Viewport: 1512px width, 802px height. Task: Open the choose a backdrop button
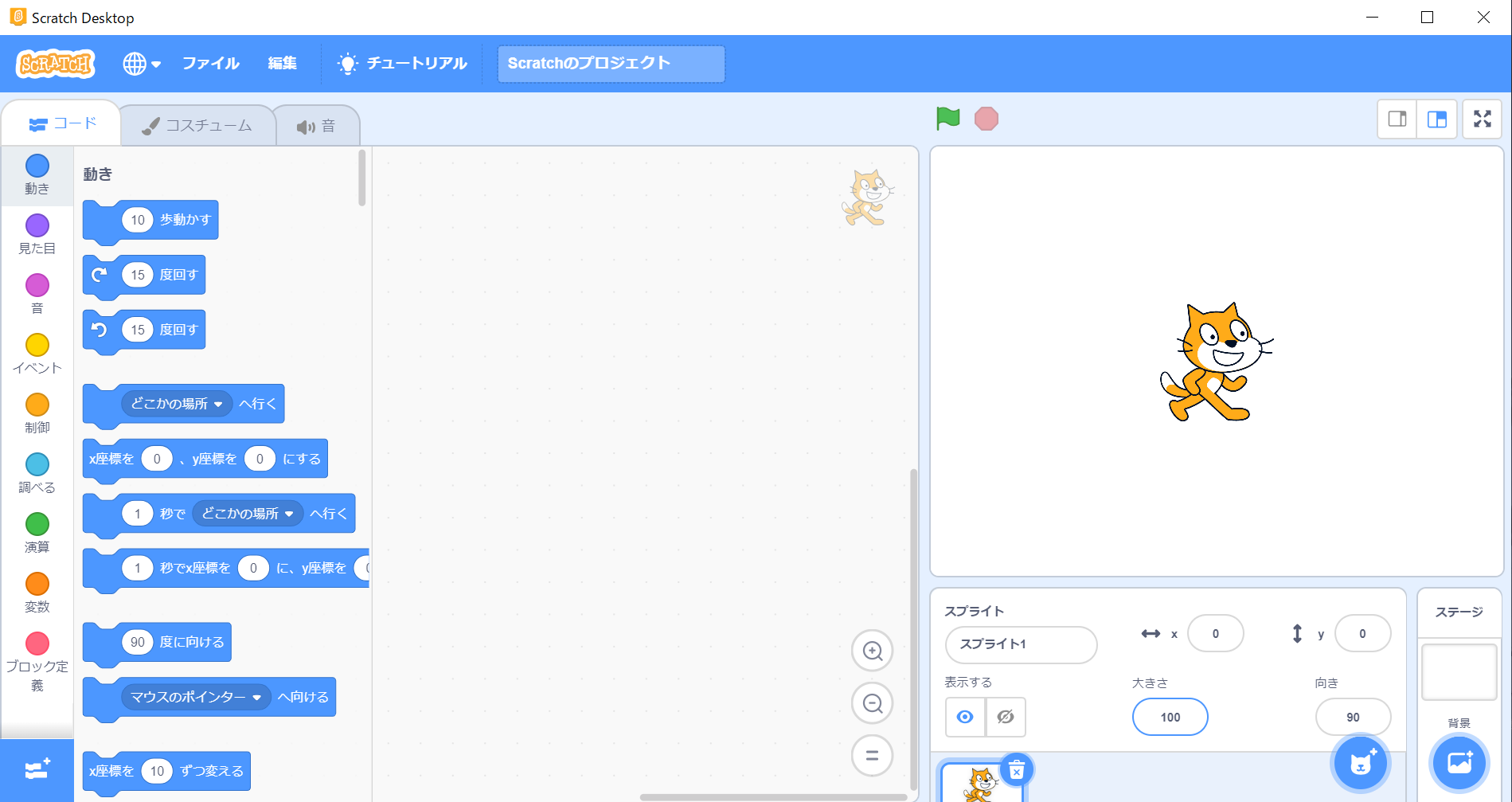(x=1459, y=763)
